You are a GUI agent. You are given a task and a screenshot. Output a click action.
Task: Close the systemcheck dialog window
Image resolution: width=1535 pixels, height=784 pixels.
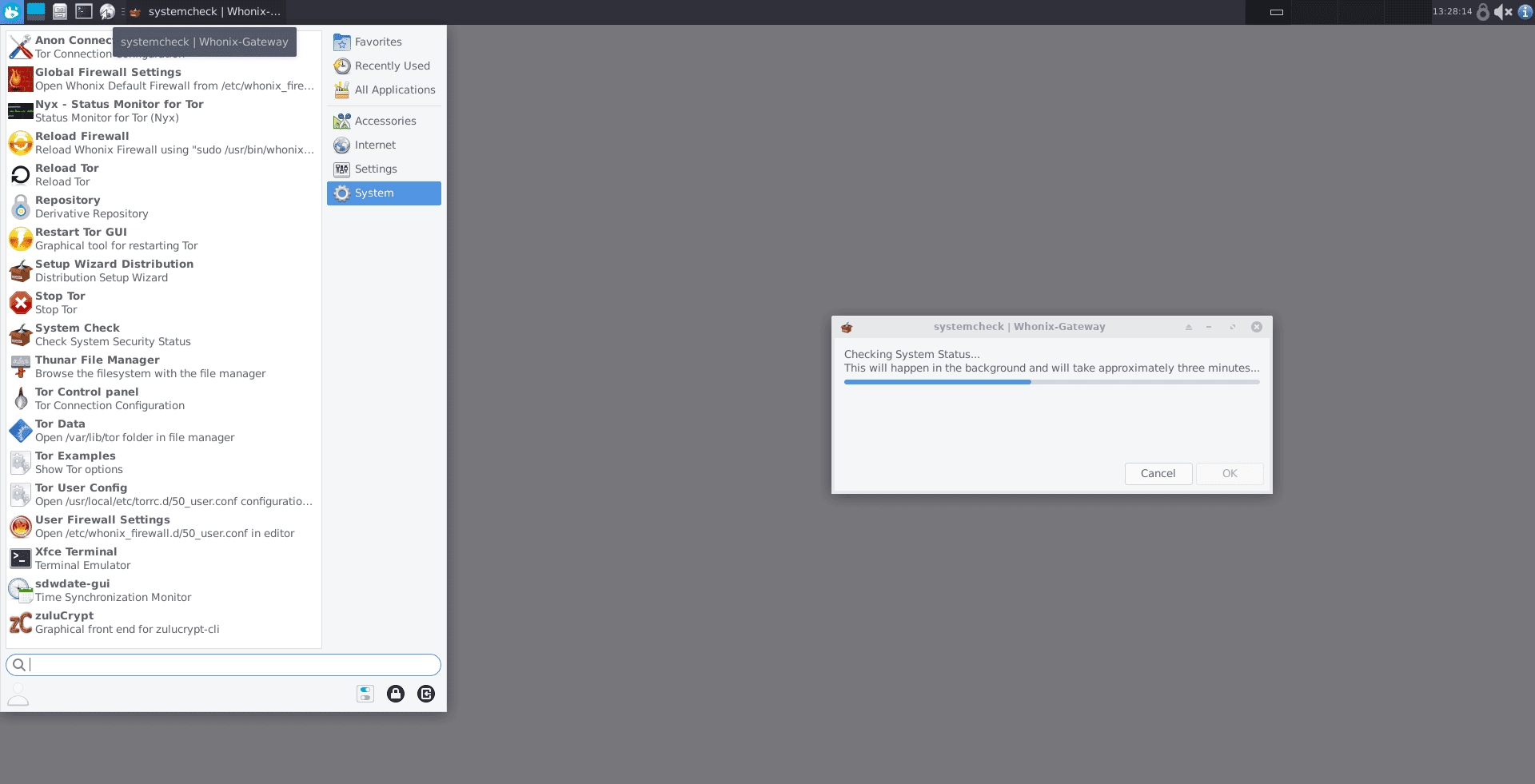(x=1257, y=327)
